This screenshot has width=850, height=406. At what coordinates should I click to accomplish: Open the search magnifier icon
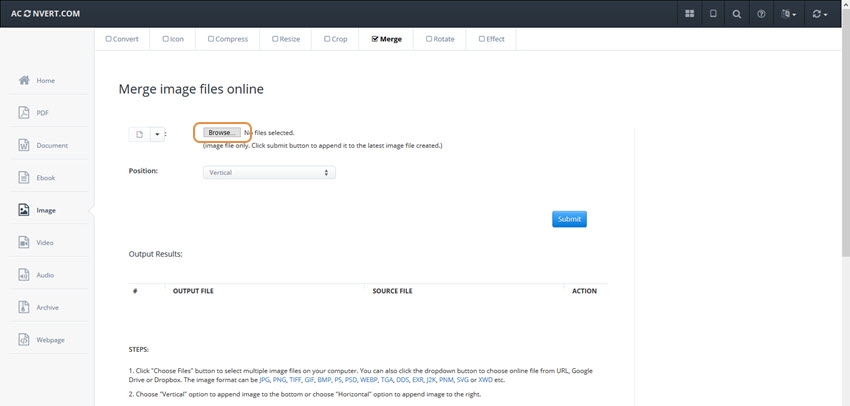pyautogui.click(x=737, y=14)
